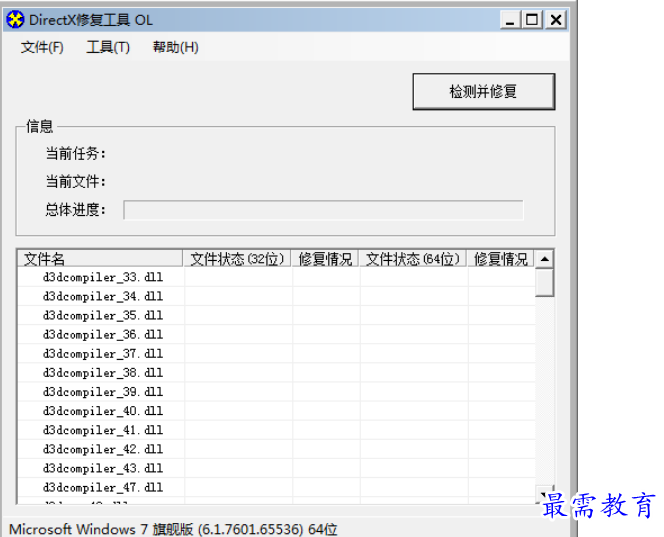
Task: Select the d3dcompiler_36.dll row
Action: [x=276, y=334]
